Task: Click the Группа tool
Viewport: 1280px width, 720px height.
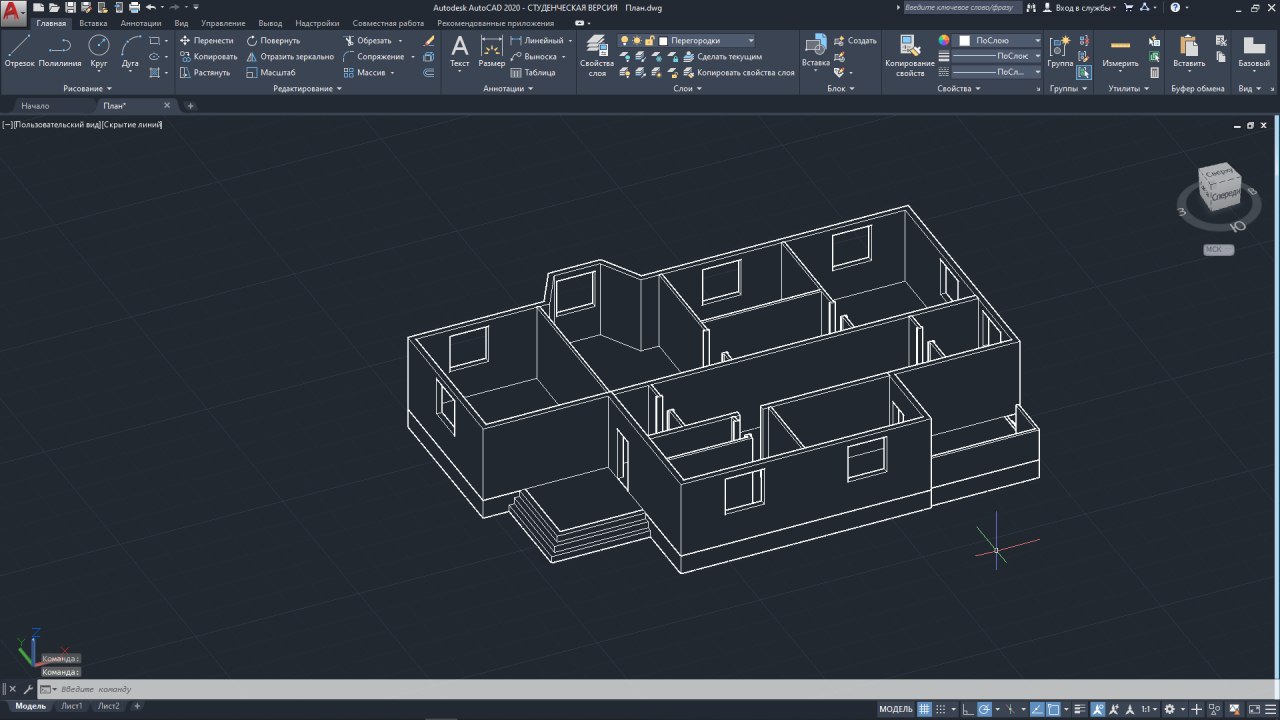Action: point(1060,52)
